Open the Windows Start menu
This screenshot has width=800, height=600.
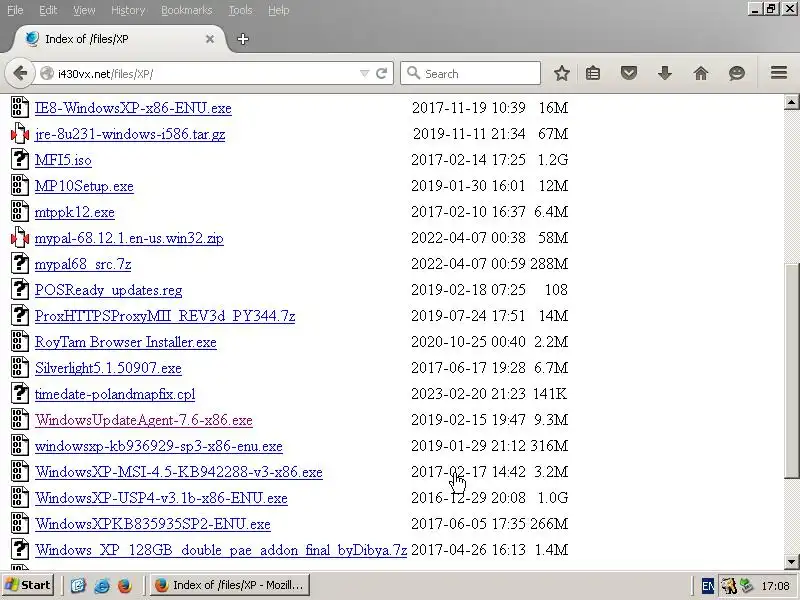point(28,585)
